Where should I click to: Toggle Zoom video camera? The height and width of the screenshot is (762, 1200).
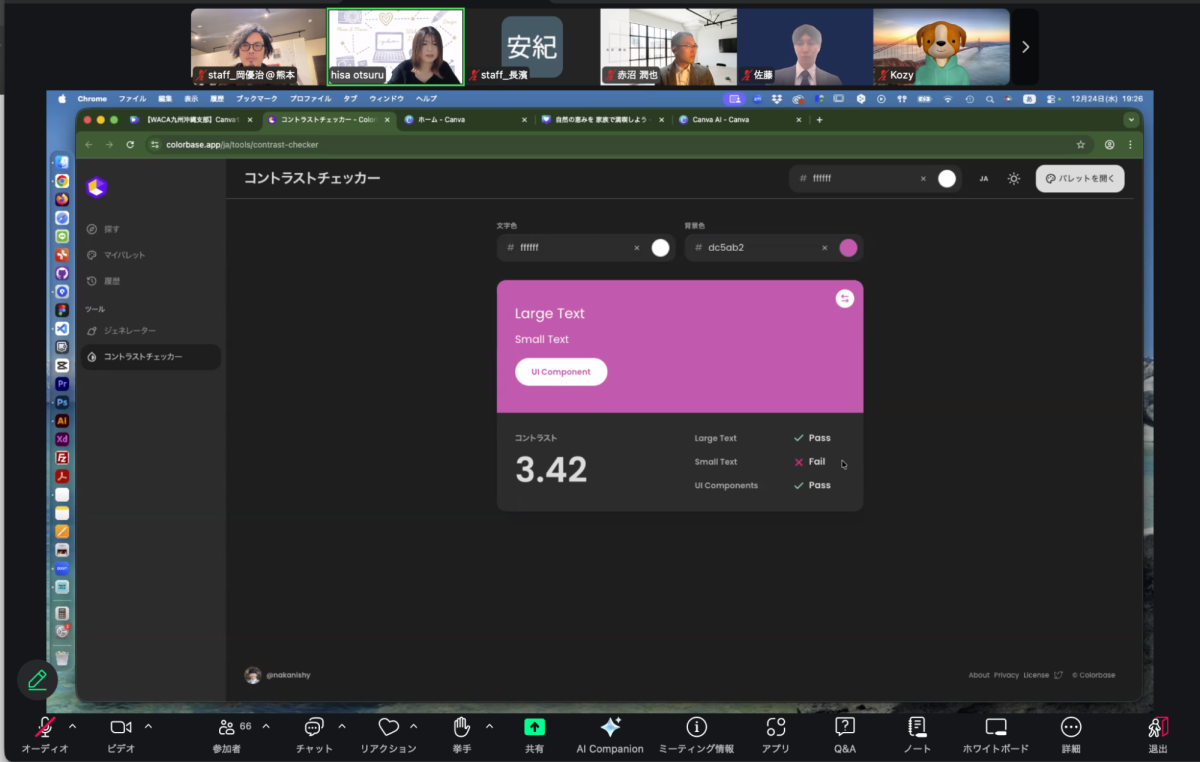coord(121,727)
